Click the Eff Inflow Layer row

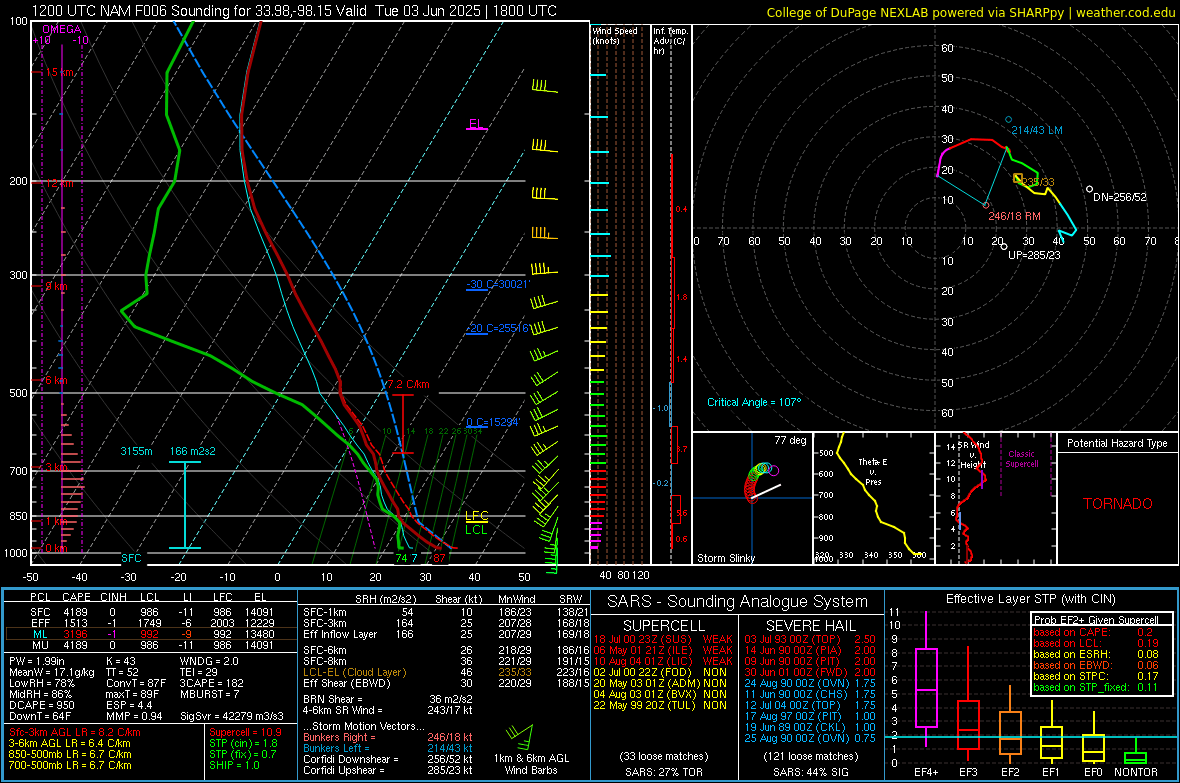pyautogui.click(x=446, y=634)
